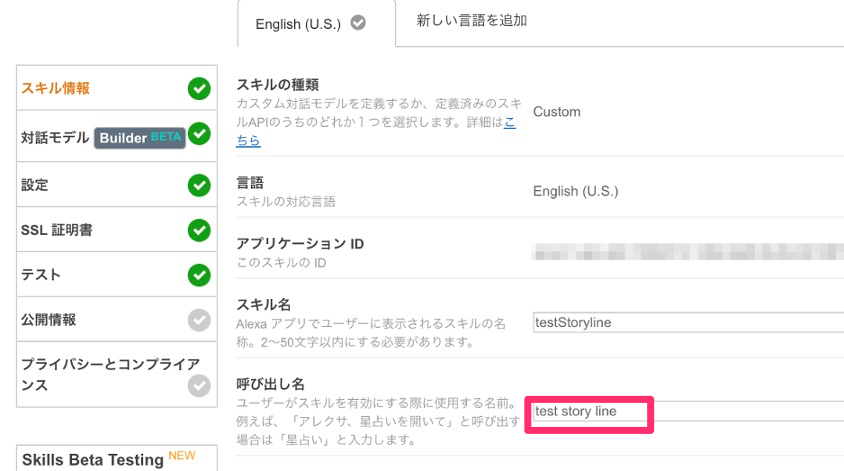Open the 対話モデル sidebar section
Screen dimensions: 844x471
coord(56,137)
